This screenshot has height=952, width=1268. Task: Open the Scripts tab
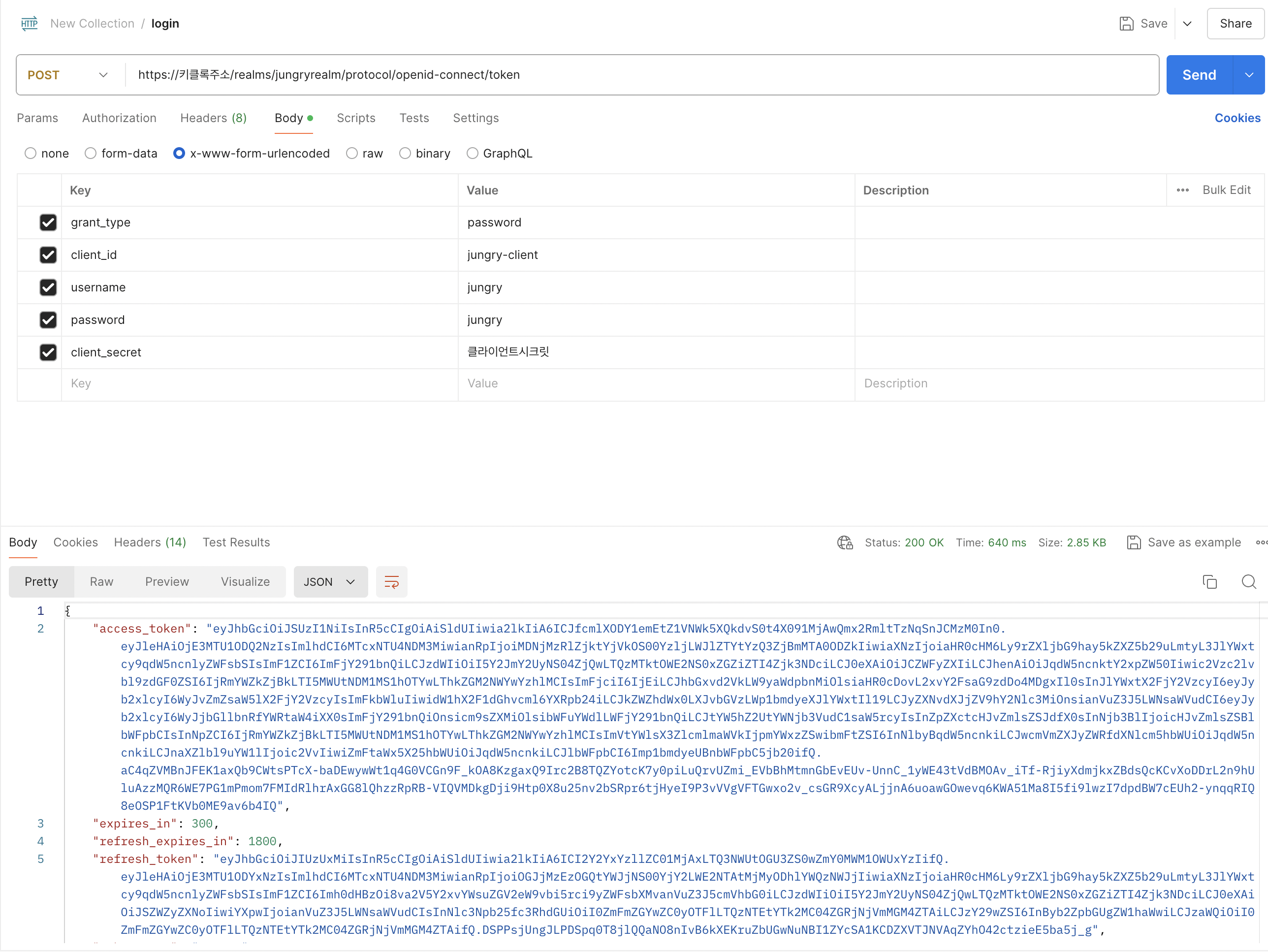356,118
